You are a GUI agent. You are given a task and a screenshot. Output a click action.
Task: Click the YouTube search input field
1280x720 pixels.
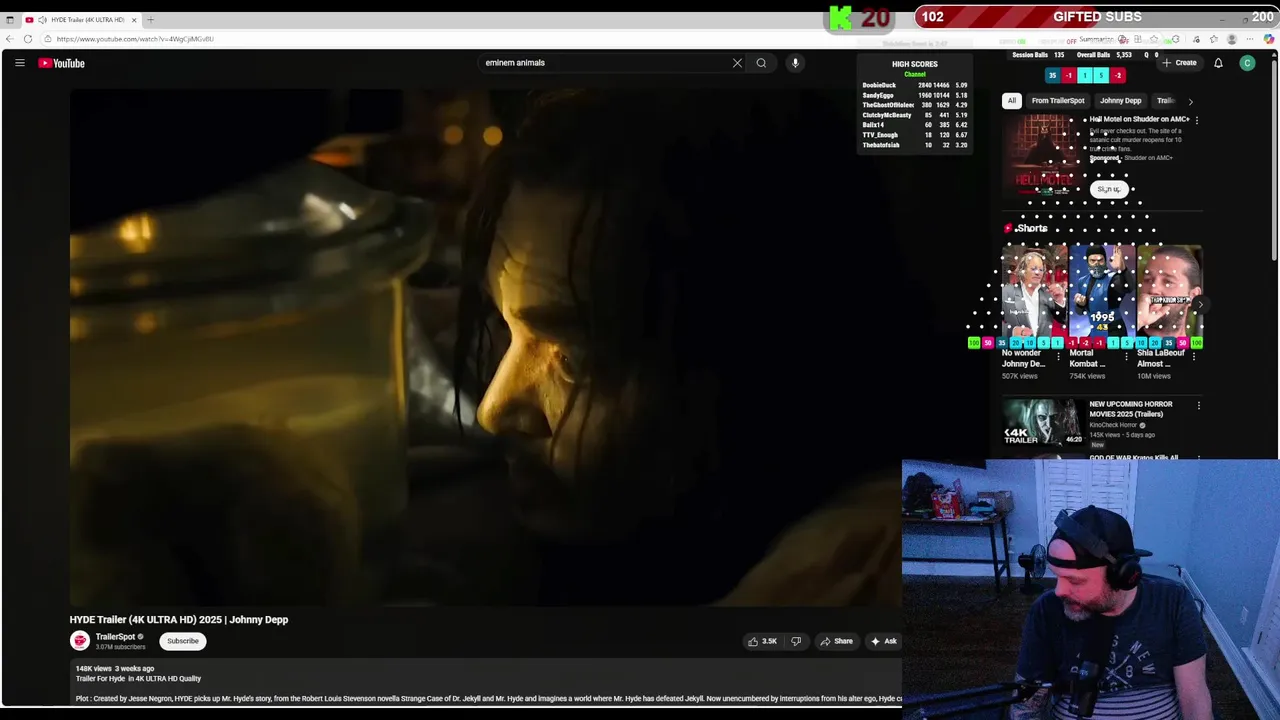point(605,63)
